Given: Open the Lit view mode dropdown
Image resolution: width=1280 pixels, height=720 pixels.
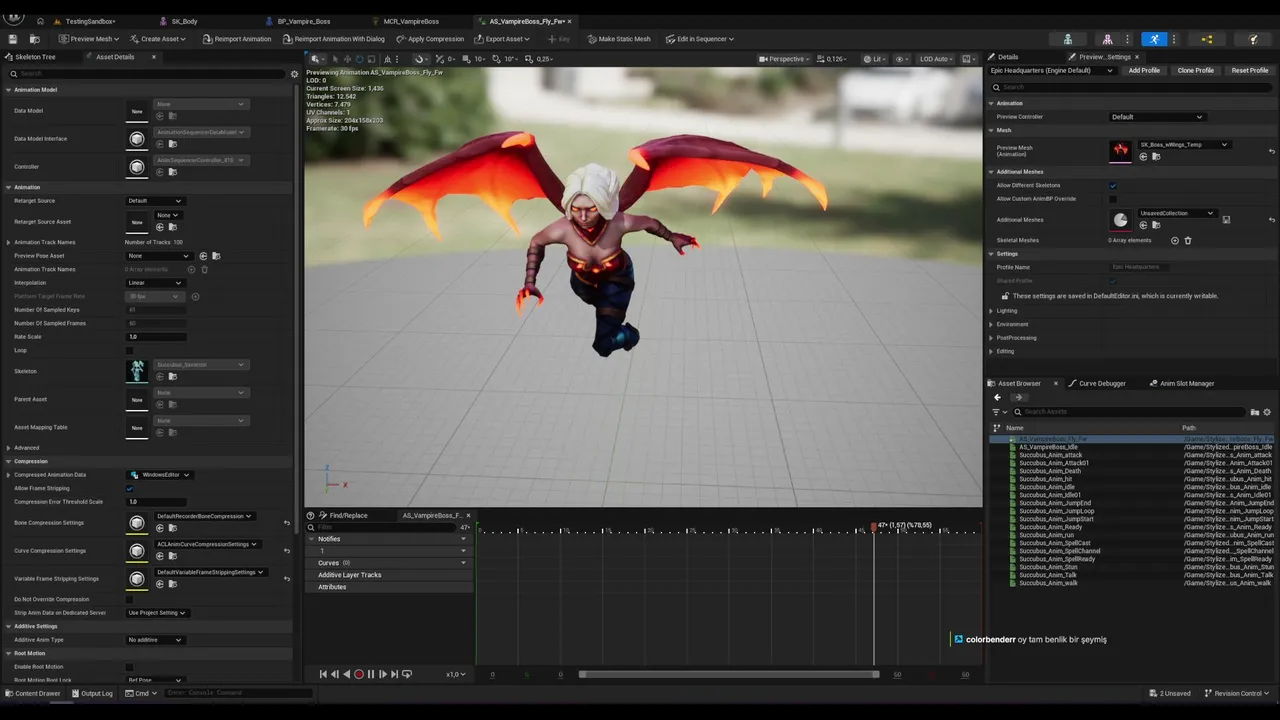Looking at the screenshot, I should pyautogui.click(x=875, y=59).
